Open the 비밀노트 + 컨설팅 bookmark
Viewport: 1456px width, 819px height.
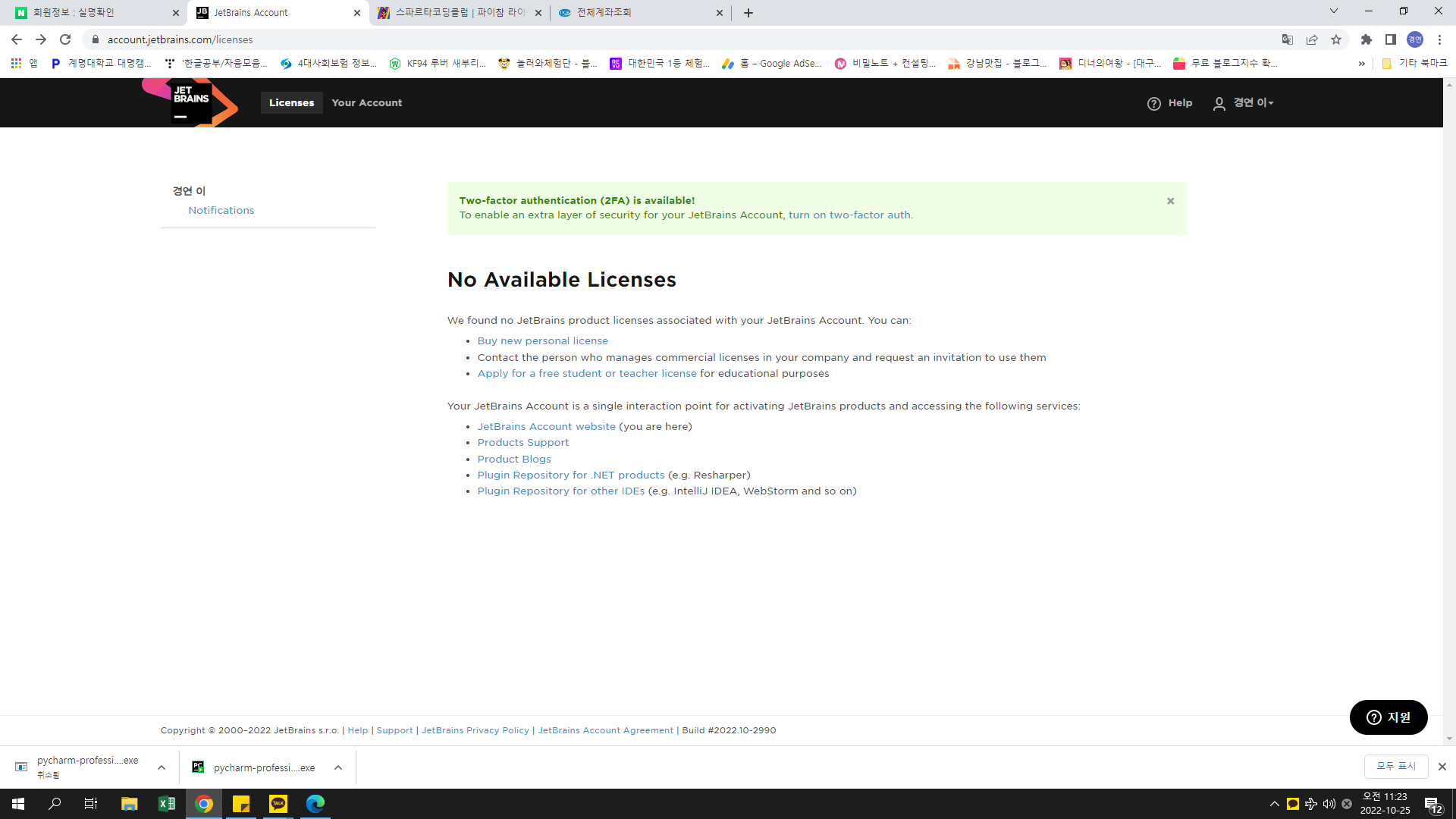tap(885, 64)
